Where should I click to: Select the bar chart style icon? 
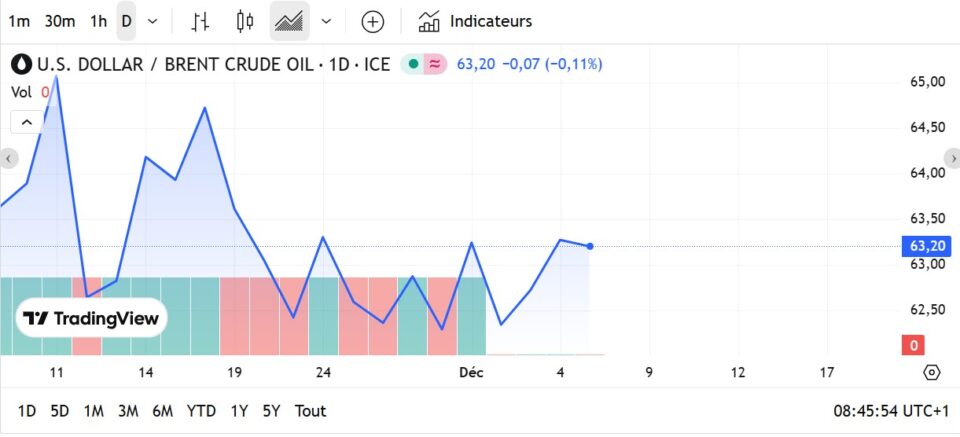point(201,21)
